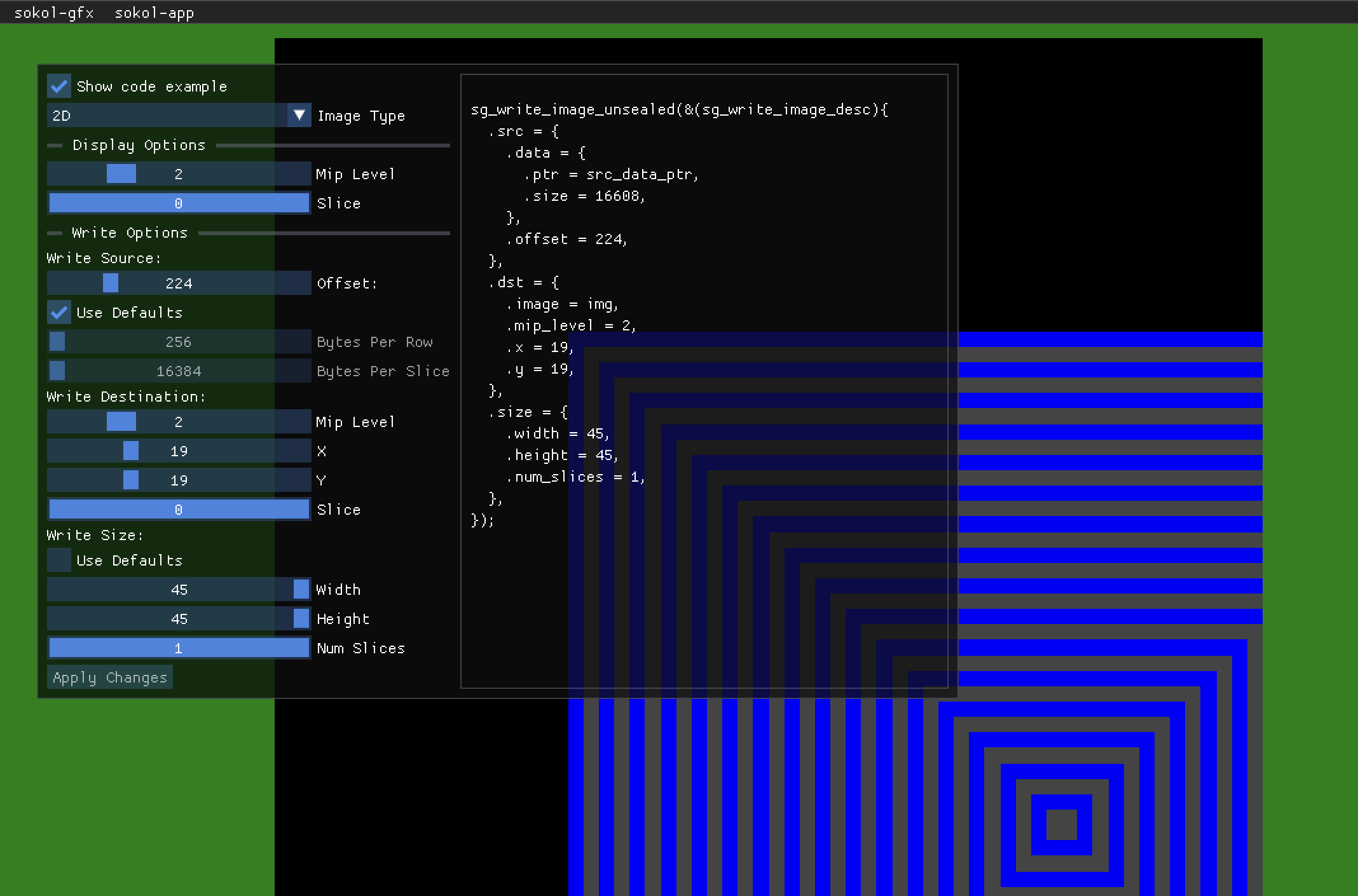Click the 'Height' slider label
The image size is (1358, 896).
343,619
